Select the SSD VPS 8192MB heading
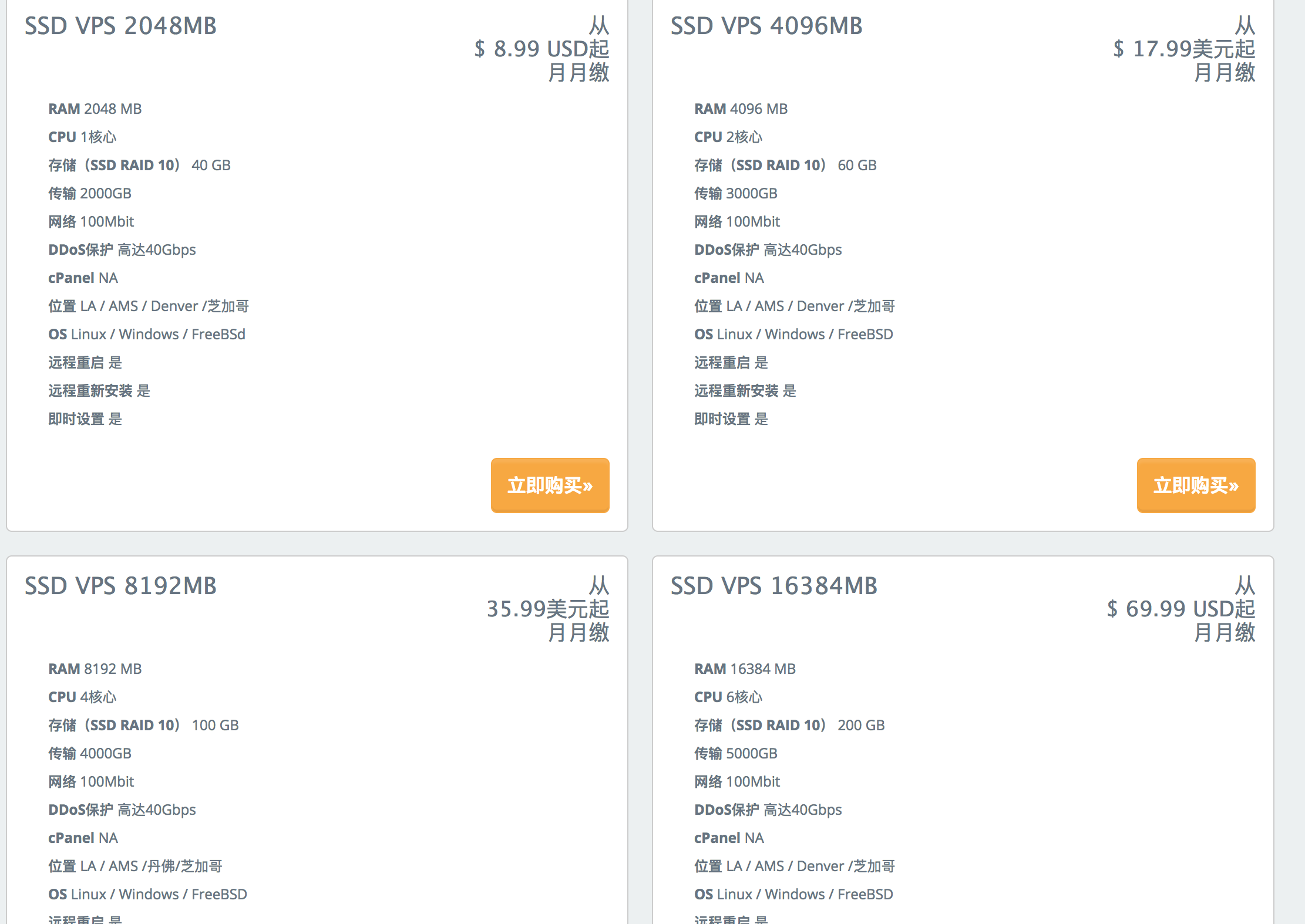Viewport: 1305px width, 924px height. [120, 586]
